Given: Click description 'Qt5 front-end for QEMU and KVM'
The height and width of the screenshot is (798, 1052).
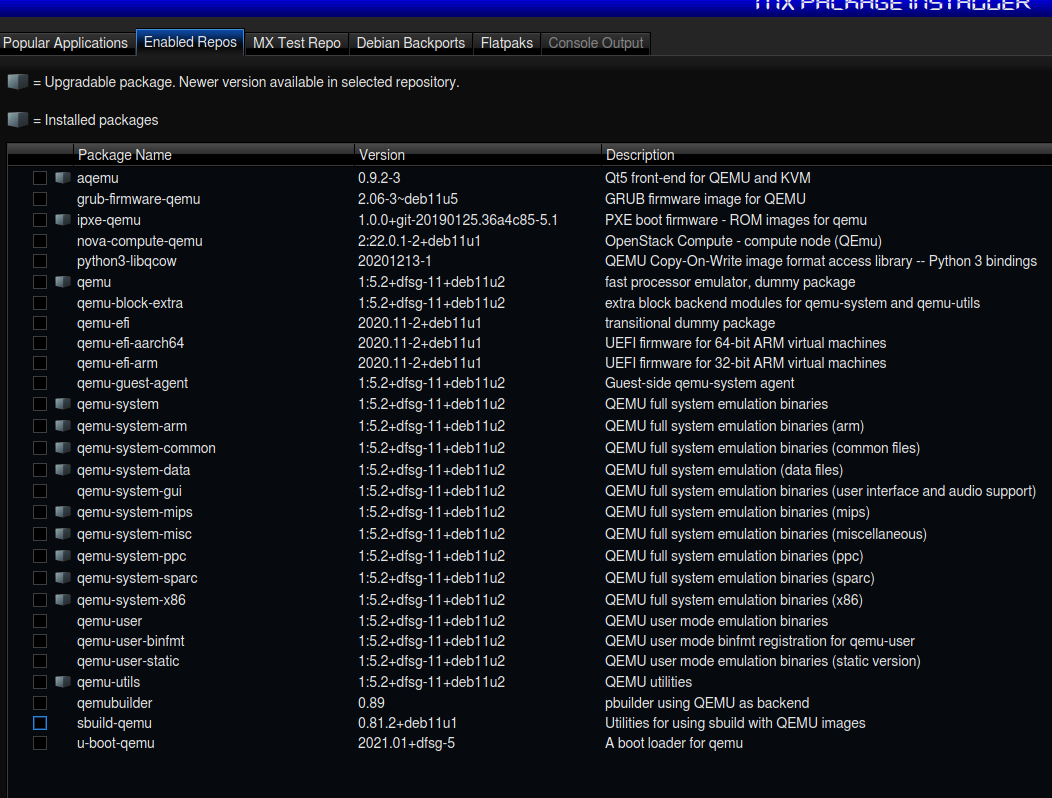Looking at the screenshot, I should coord(708,178).
